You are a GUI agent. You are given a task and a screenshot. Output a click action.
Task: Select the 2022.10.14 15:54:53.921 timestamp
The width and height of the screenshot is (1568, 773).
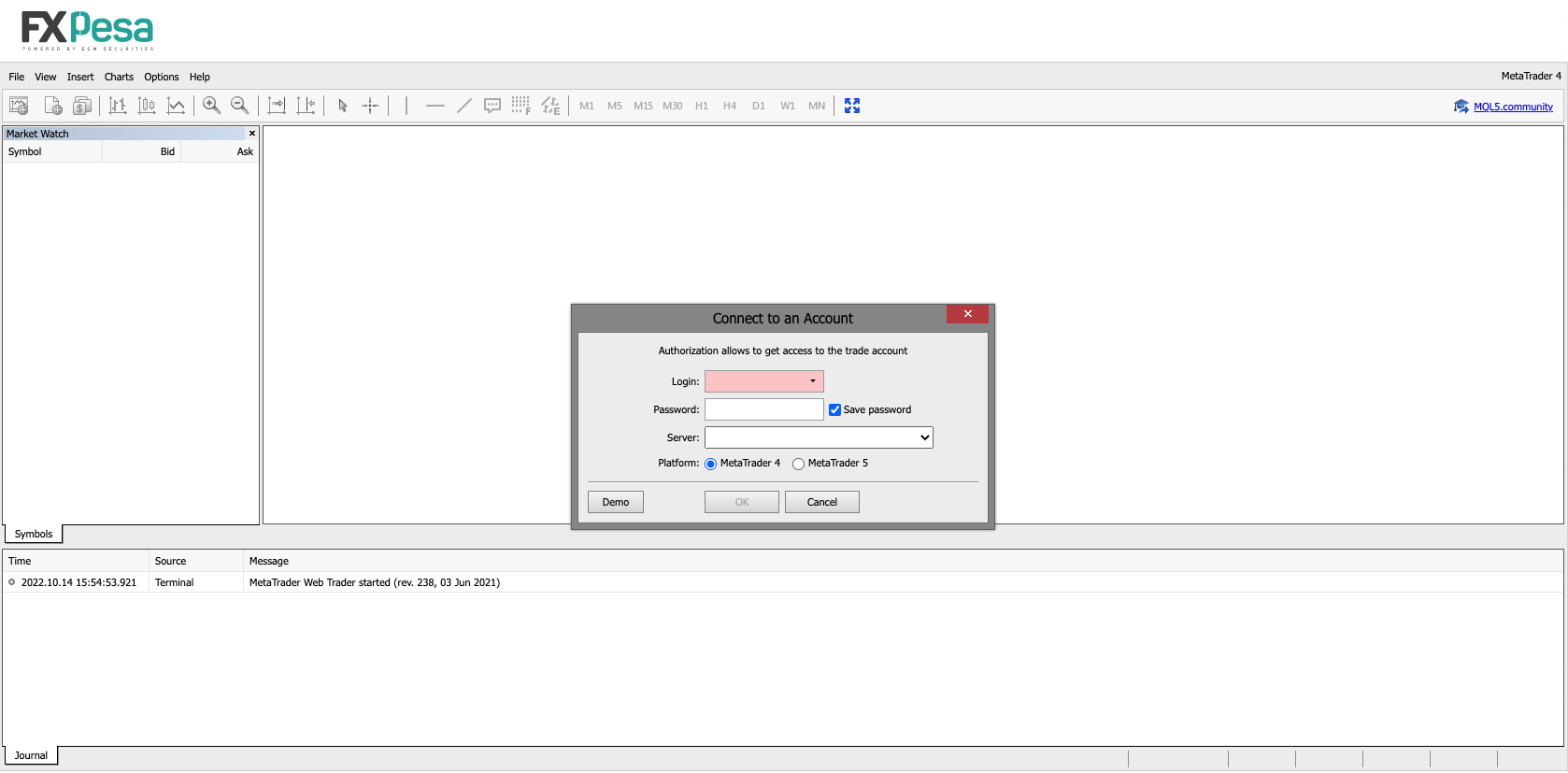pos(78,582)
